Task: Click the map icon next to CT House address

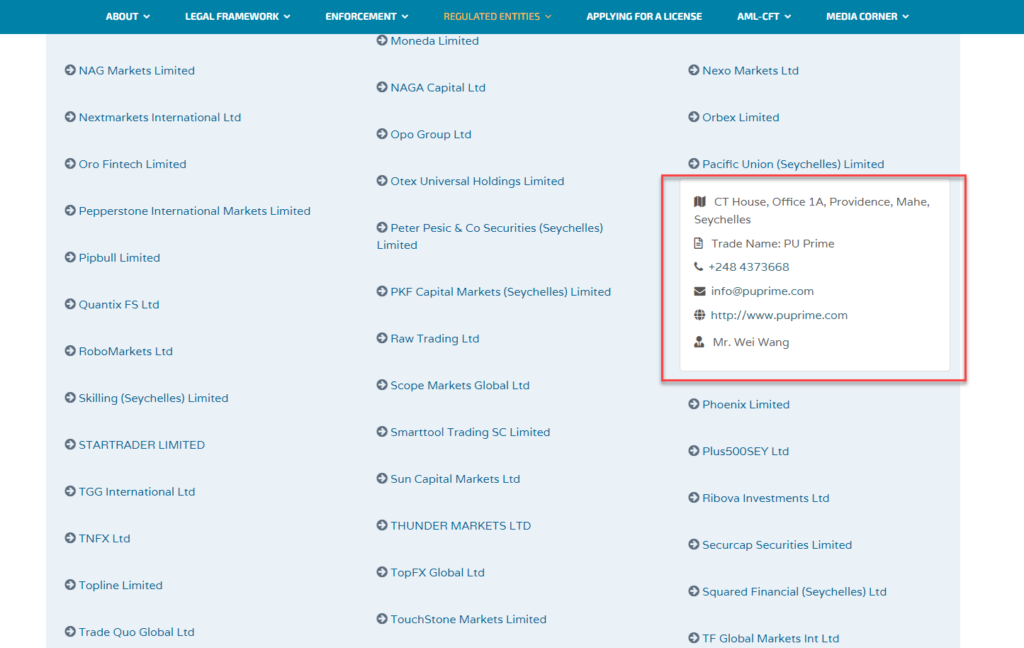Action: click(x=700, y=201)
